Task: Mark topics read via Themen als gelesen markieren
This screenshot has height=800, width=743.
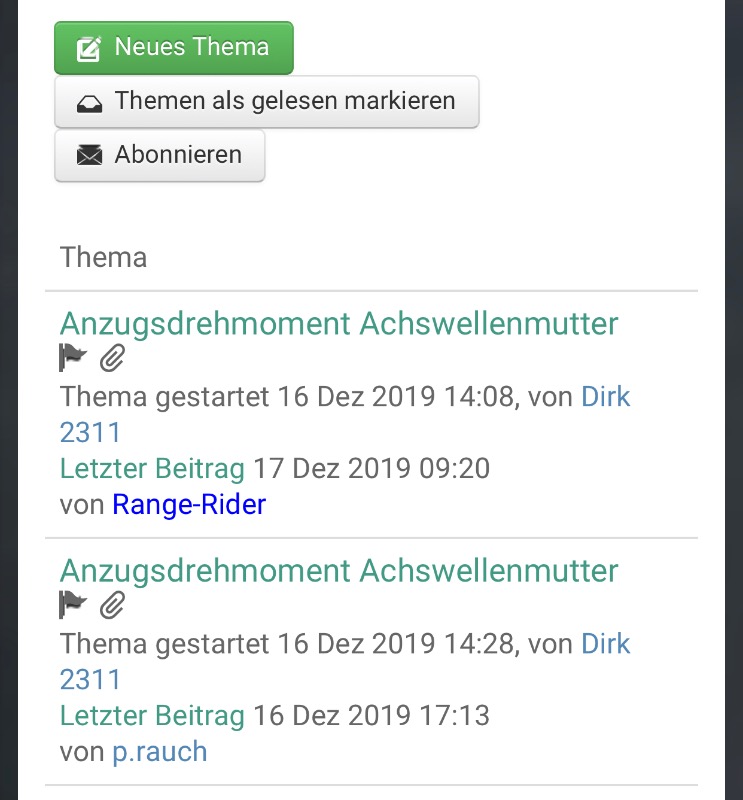Action: [266, 101]
